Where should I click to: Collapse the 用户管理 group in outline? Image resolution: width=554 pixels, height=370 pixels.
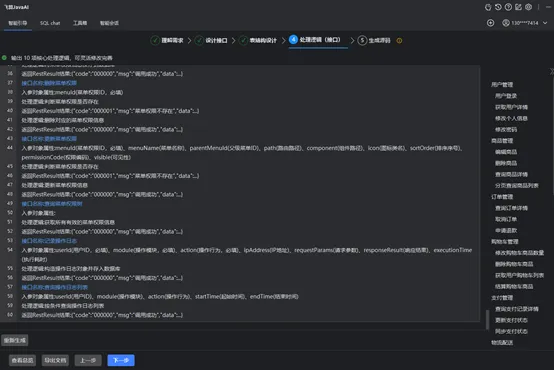[x=502, y=84]
